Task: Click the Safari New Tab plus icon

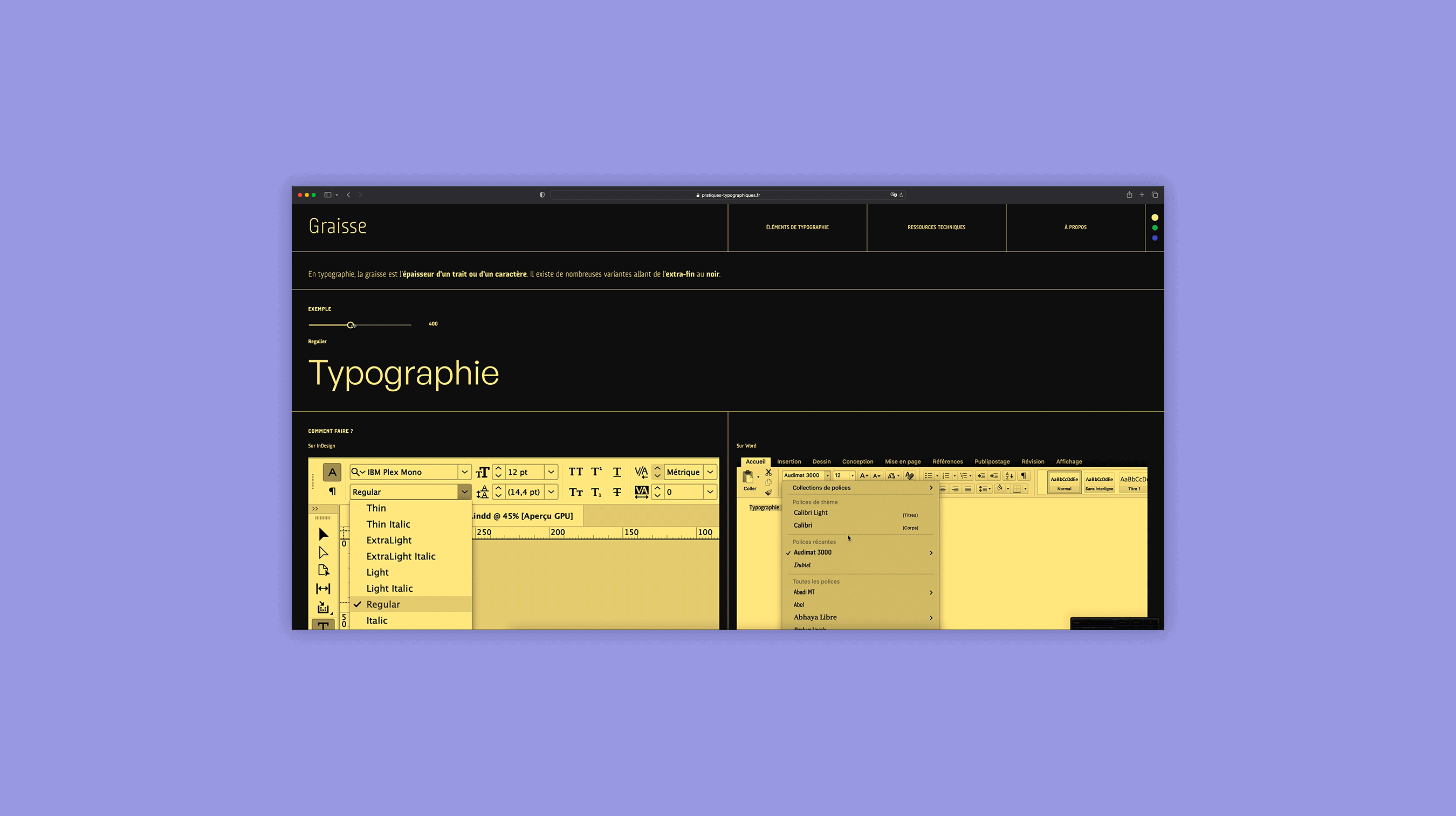Action: (1142, 195)
